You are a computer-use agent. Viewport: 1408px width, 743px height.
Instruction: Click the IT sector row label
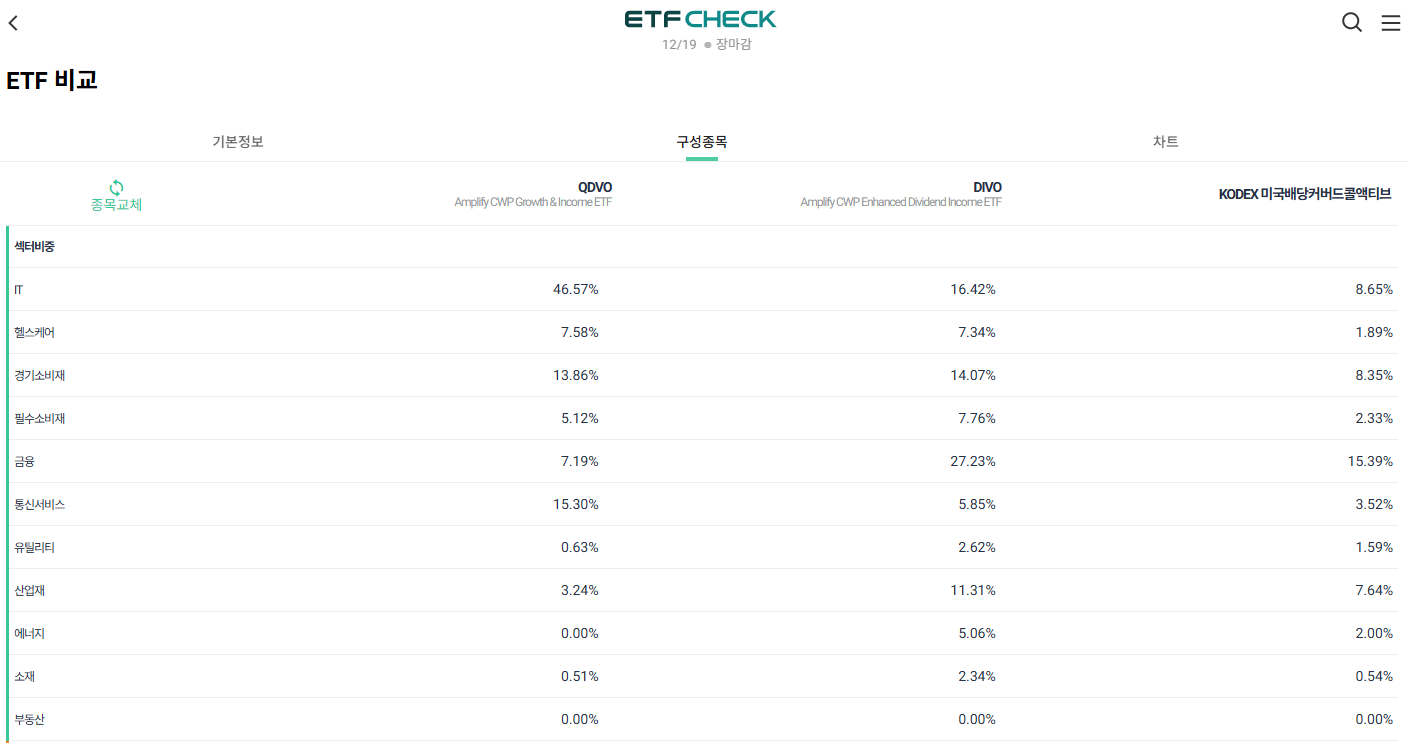pos(19,290)
